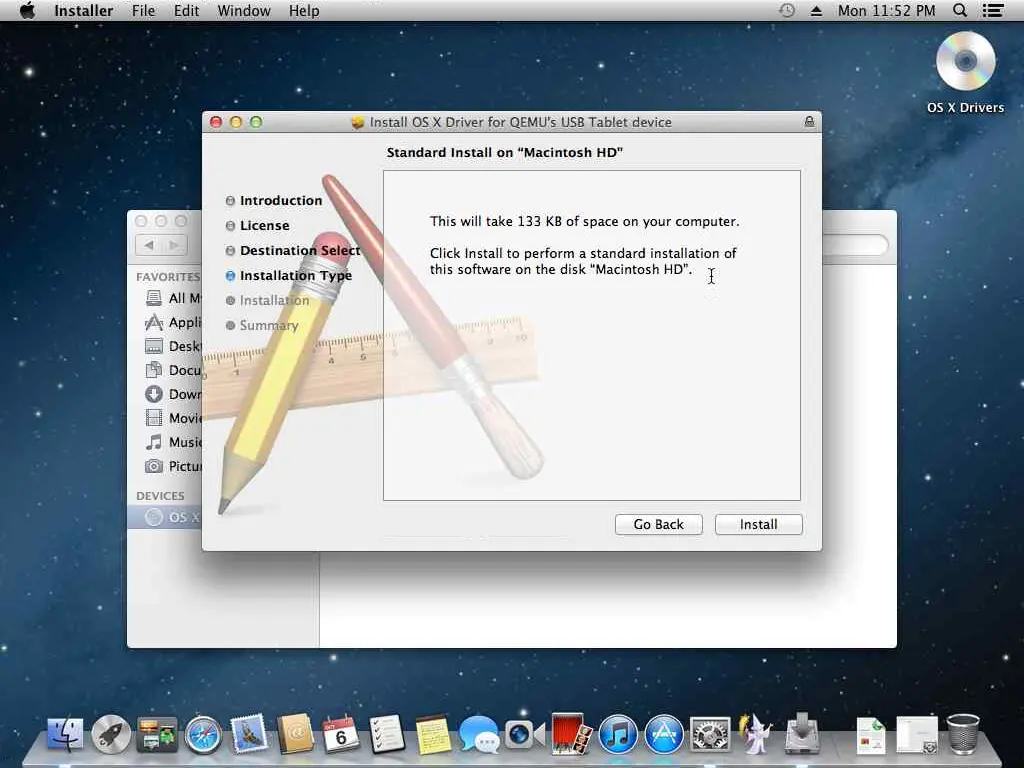Screen dimensions: 1024x768
Task: Click the Finder forward arrow button
Action: coord(174,245)
